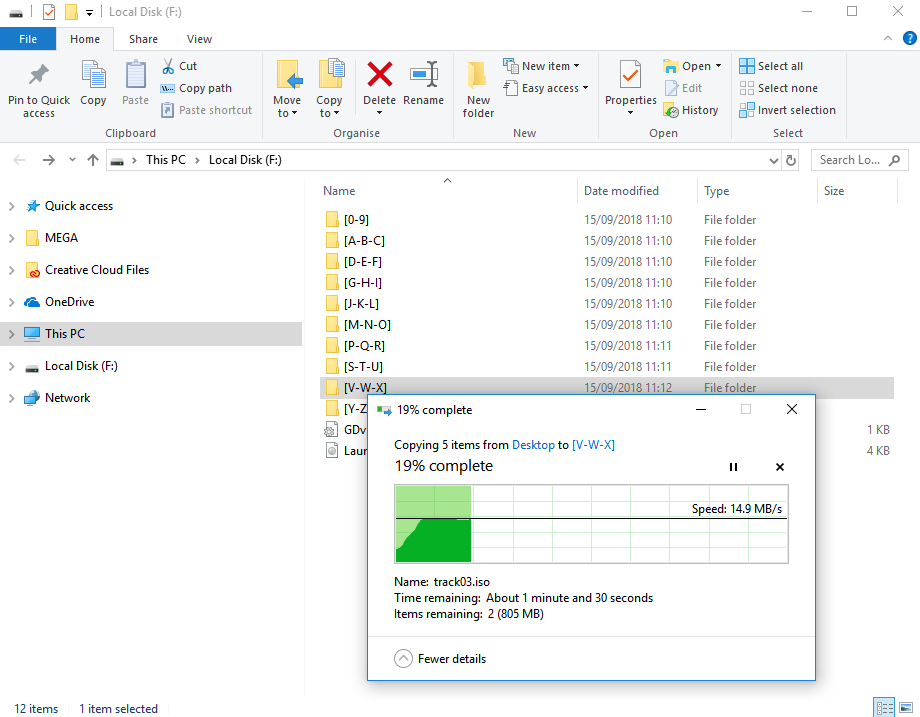Switch to large thumbnails view in status bar
The image size is (920, 717).
point(905,708)
